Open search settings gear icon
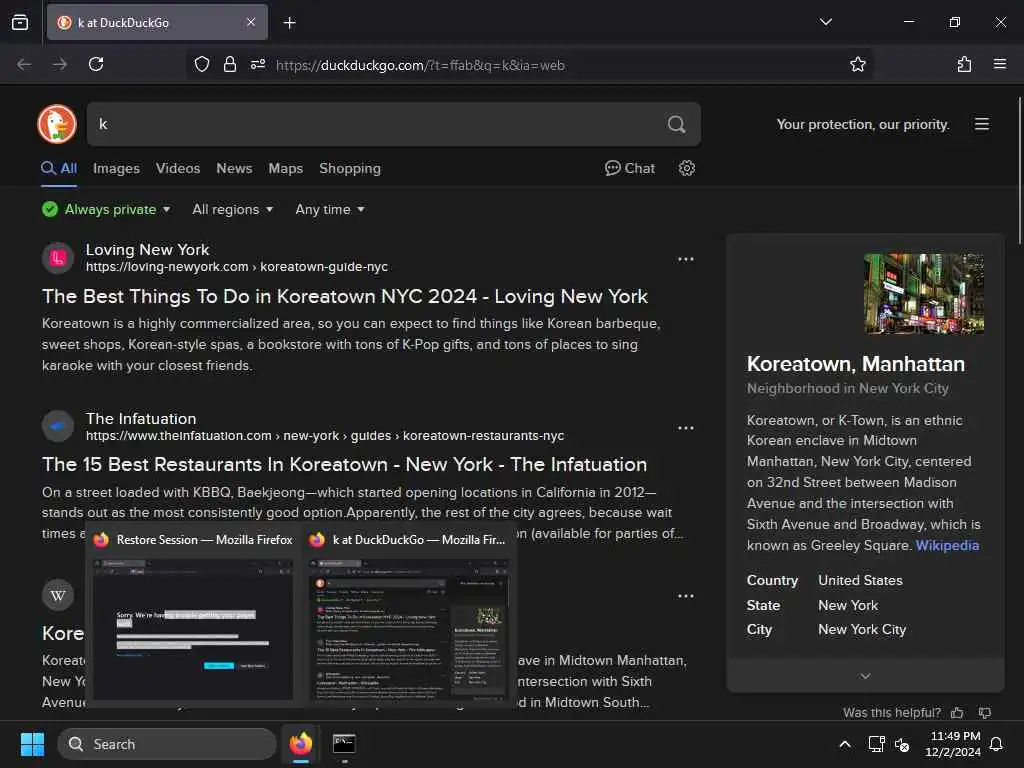This screenshot has height=768, width=1024. (x=686, y=168)
